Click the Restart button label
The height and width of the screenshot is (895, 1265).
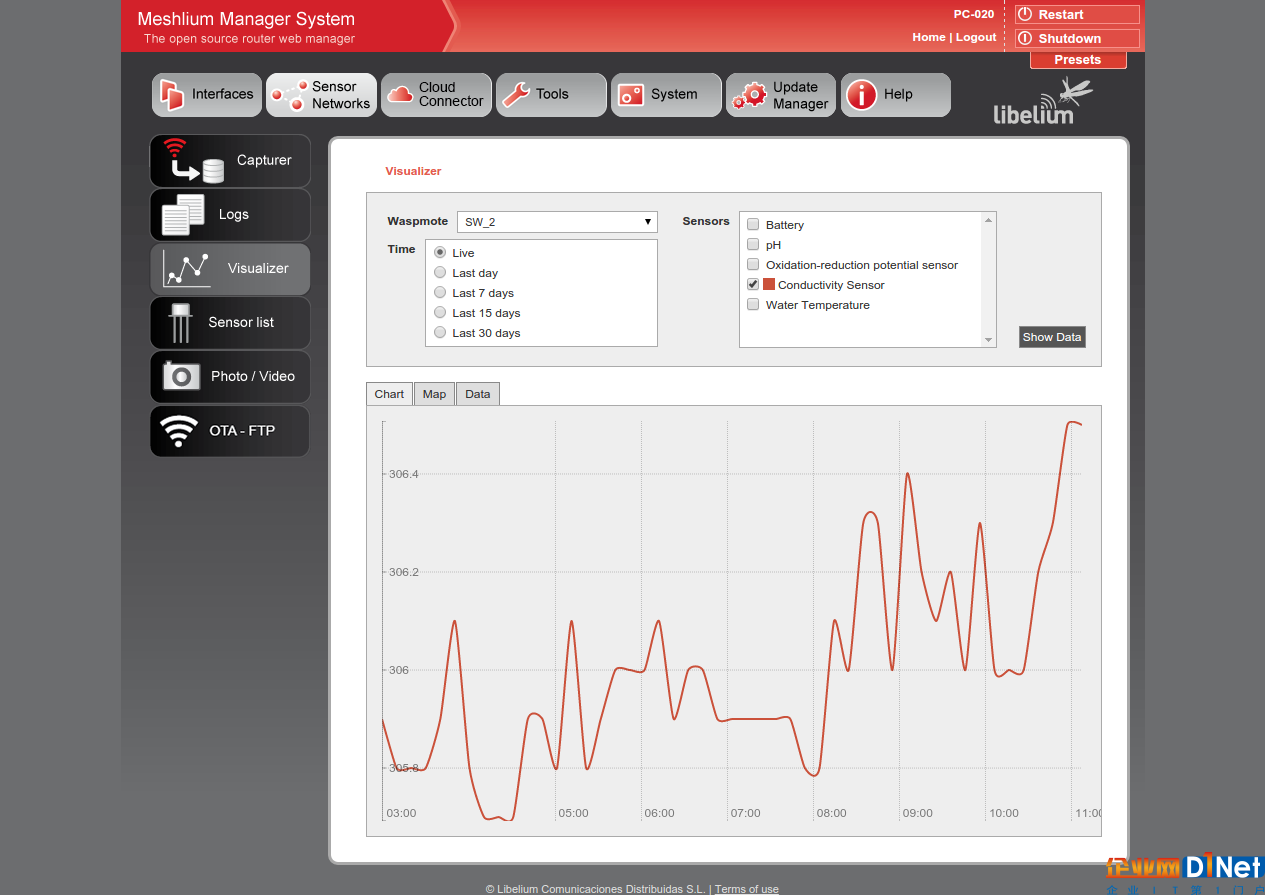click(1061, 14)
